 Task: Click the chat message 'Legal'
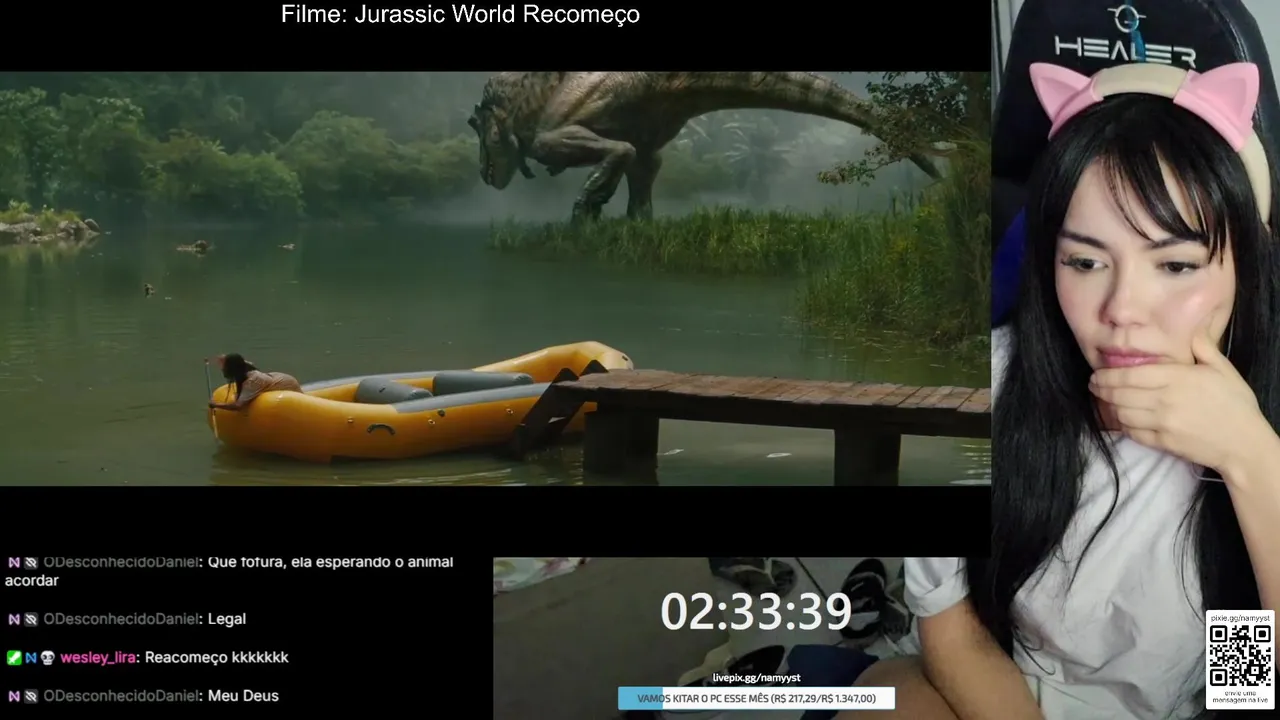coord(227,619)
